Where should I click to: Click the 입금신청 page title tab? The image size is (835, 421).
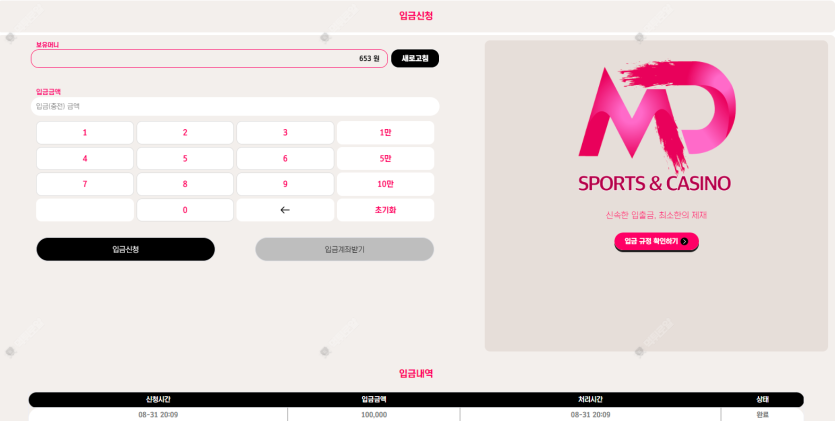(416, 16)
